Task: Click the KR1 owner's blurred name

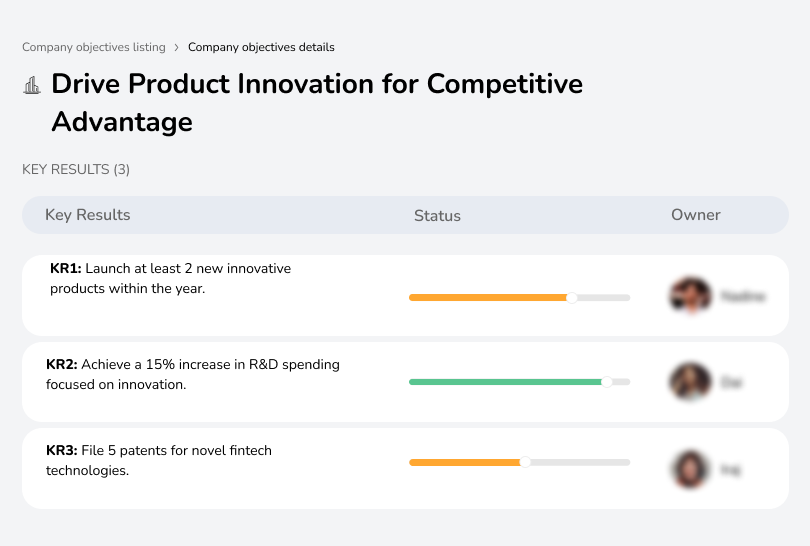Action: coord(745,296)
